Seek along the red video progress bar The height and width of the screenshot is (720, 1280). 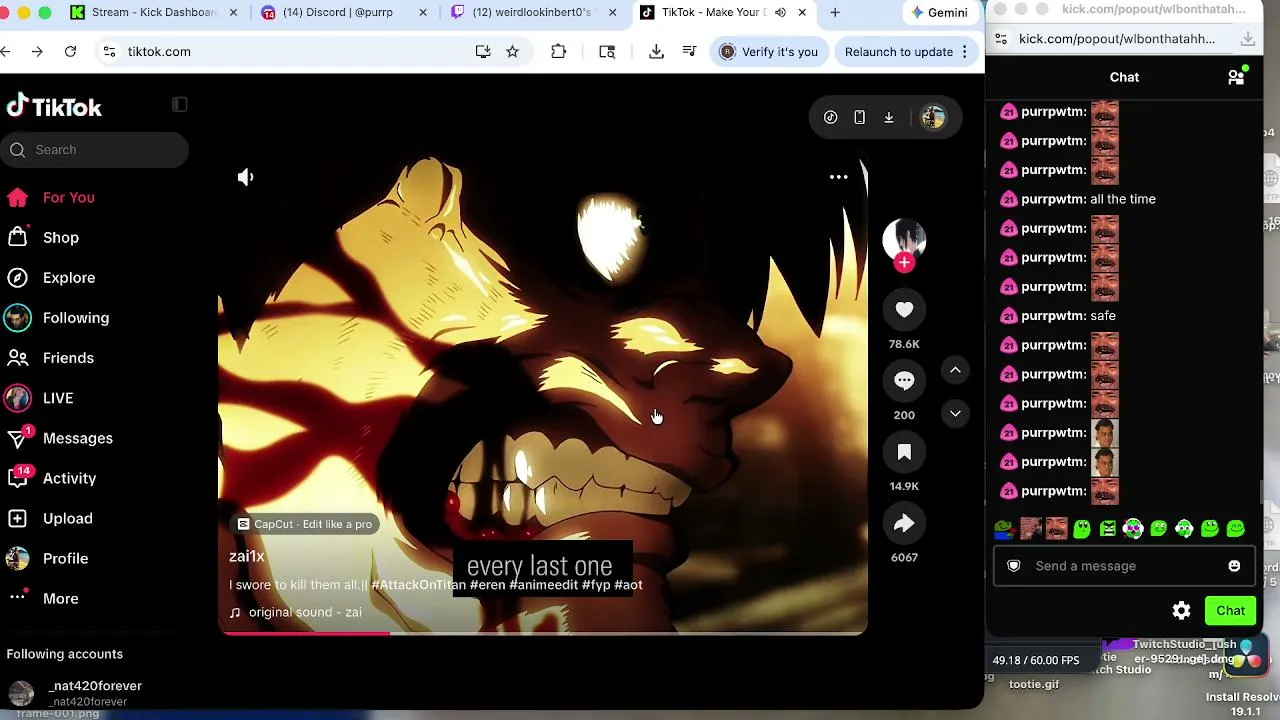click(x=543, y=632)
